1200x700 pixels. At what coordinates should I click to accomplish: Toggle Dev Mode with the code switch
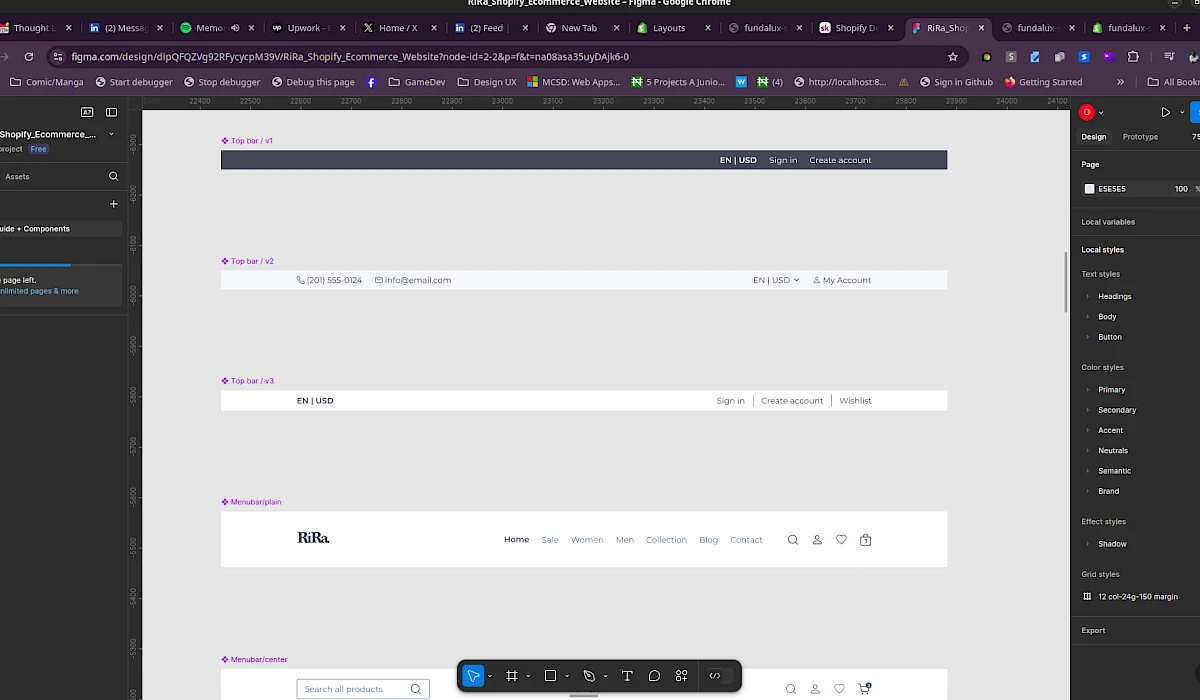(x=714, y=676)
